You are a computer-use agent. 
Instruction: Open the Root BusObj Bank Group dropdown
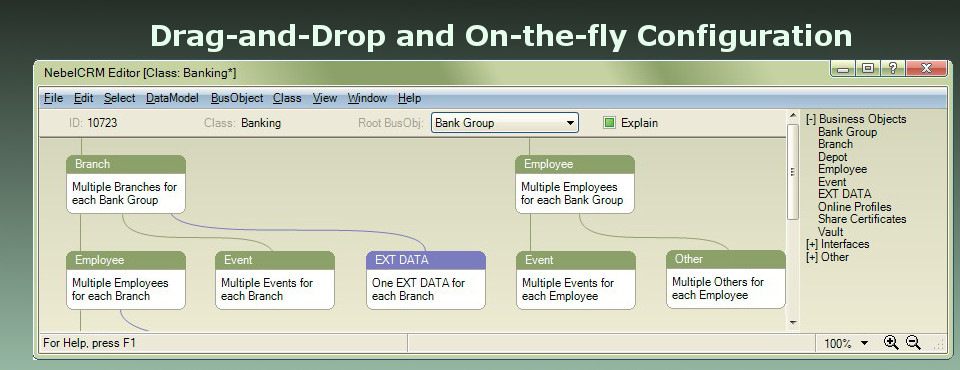[504, 123]
